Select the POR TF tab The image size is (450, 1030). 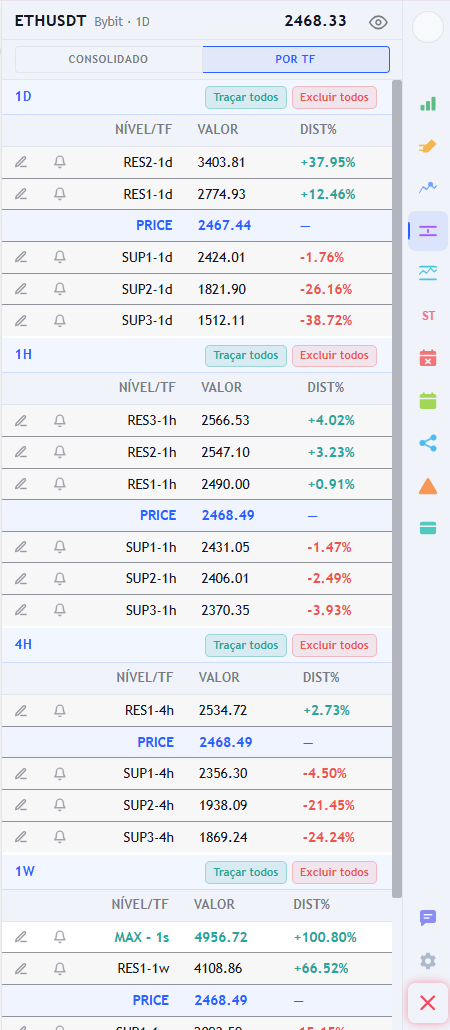pyautogui.click(x=296, y=59)
